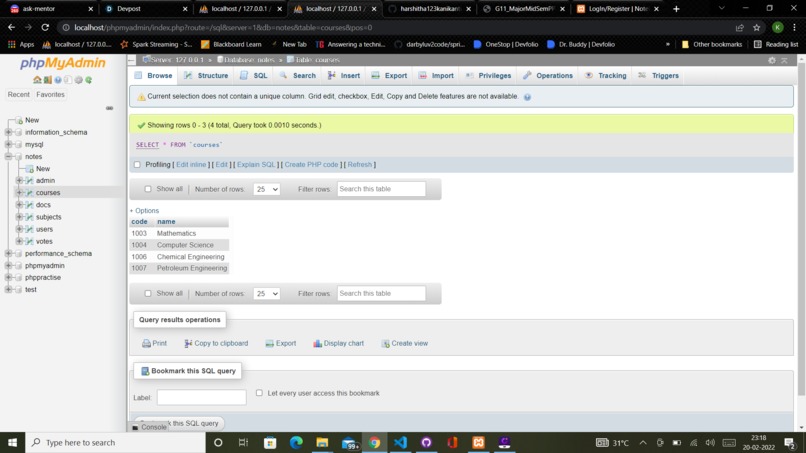Screen dimensions: 806x453
Task: Open lower Number of rows dropdown
Action: 266,294
